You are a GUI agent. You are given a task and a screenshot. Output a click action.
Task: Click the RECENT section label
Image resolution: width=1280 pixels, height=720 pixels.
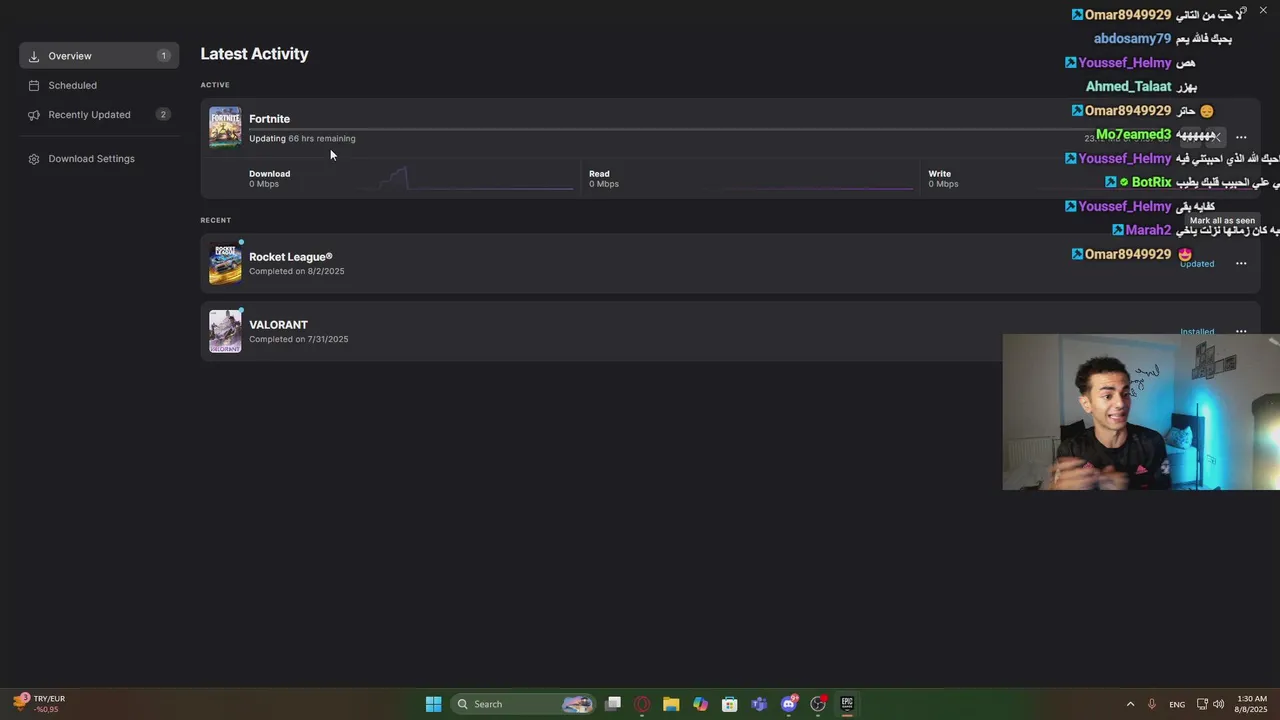(215, 220)
